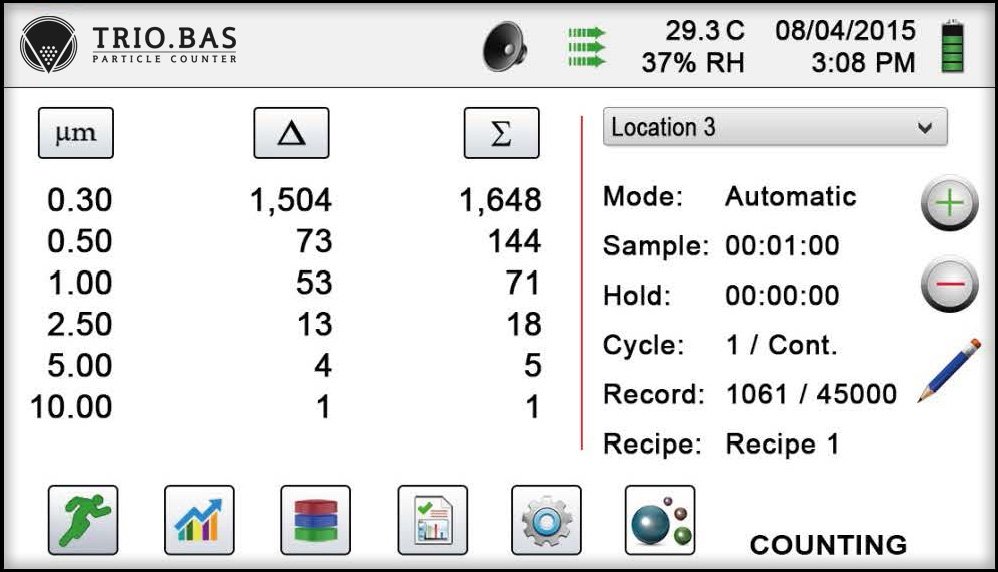
Task: Toggle the µm size units button
Action: 76,133
